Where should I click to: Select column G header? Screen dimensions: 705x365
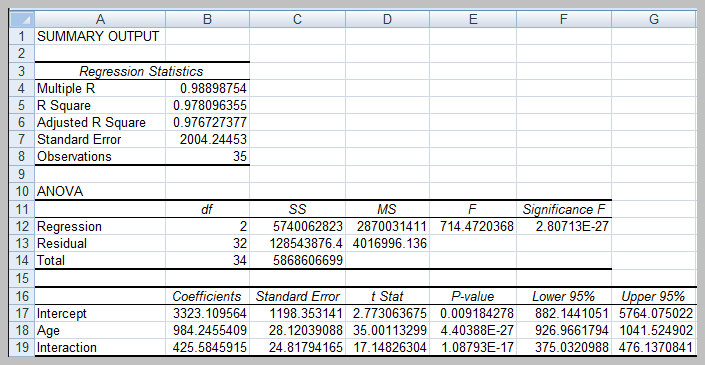tap(654, 19)
